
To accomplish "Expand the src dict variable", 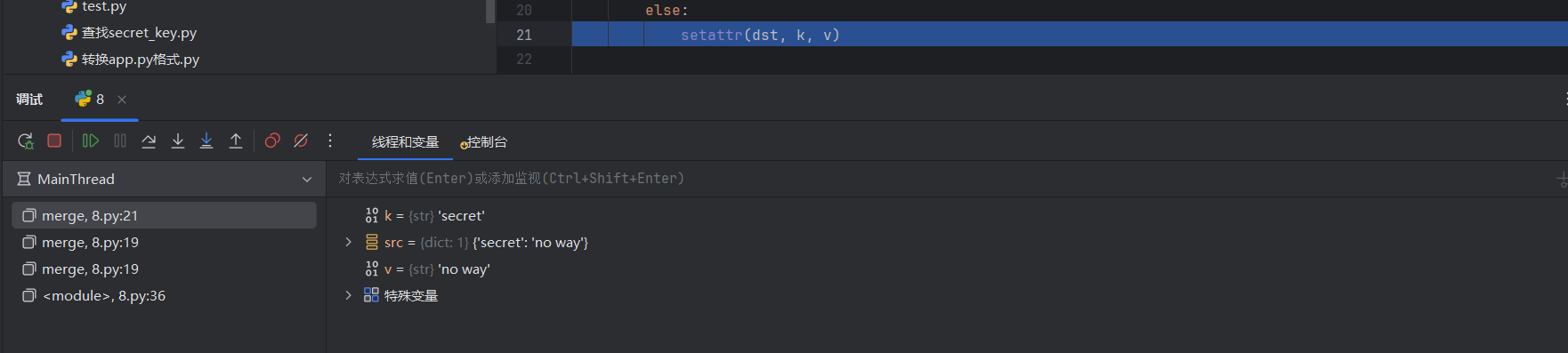I will (348, 242).
